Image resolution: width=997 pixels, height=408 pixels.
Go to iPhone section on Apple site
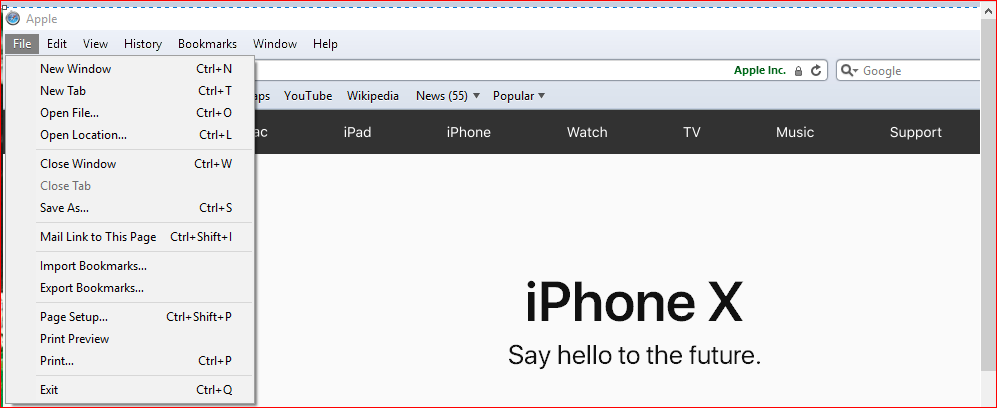(x=469, y=132)
